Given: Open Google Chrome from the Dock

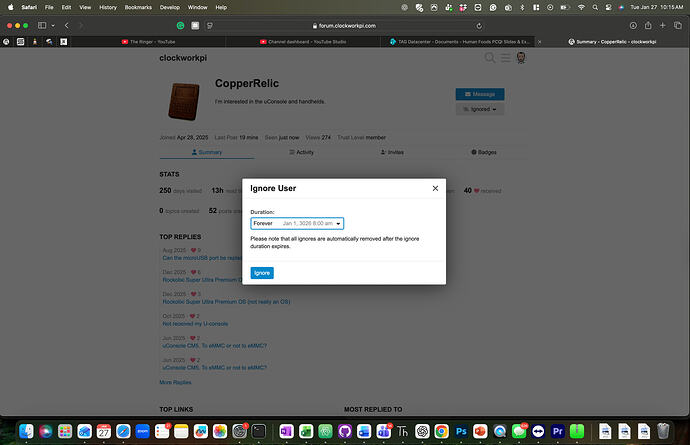Looking at the screenshot, I should 441,431.
